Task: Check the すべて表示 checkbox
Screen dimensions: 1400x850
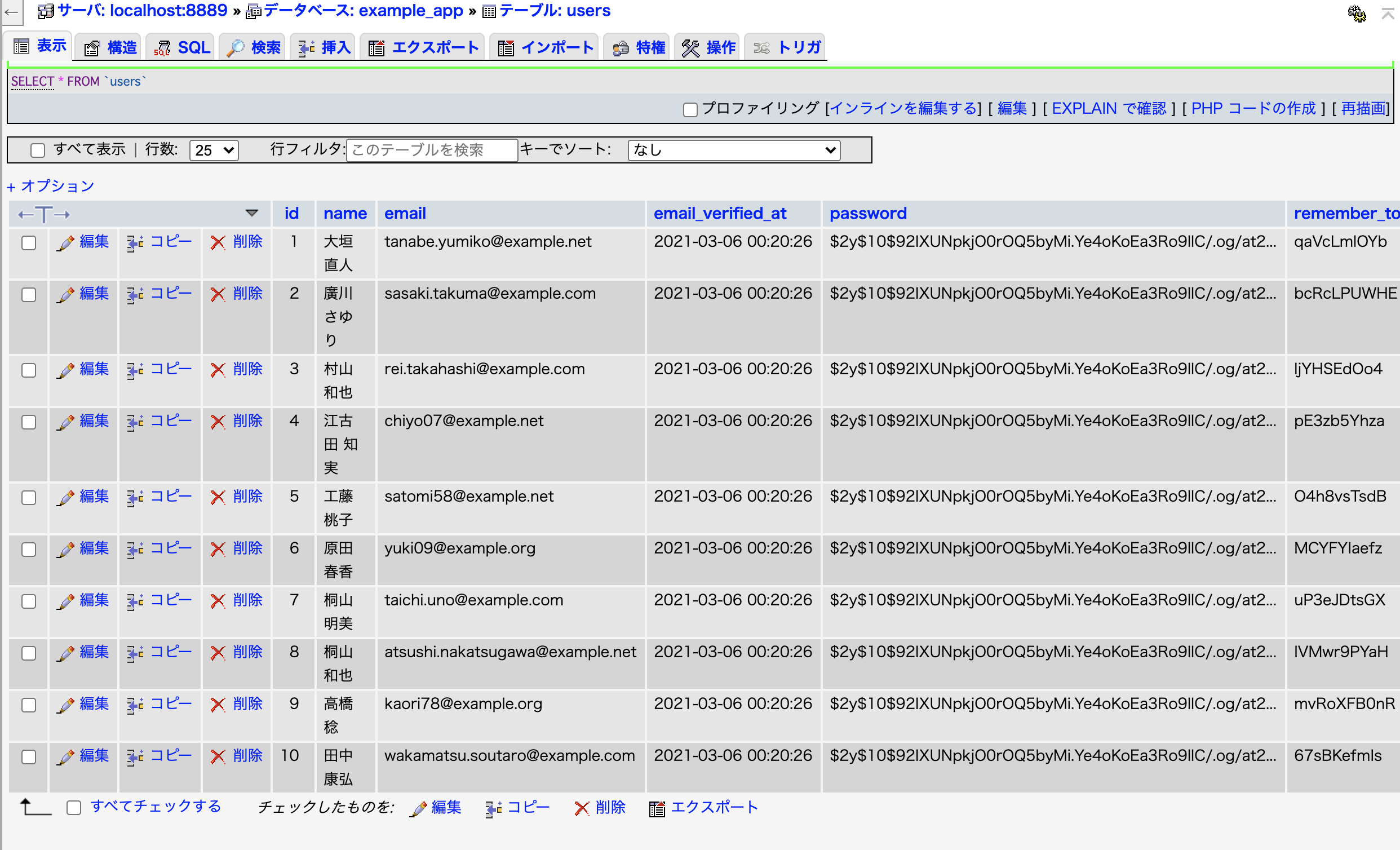Action: click(38, 149)
